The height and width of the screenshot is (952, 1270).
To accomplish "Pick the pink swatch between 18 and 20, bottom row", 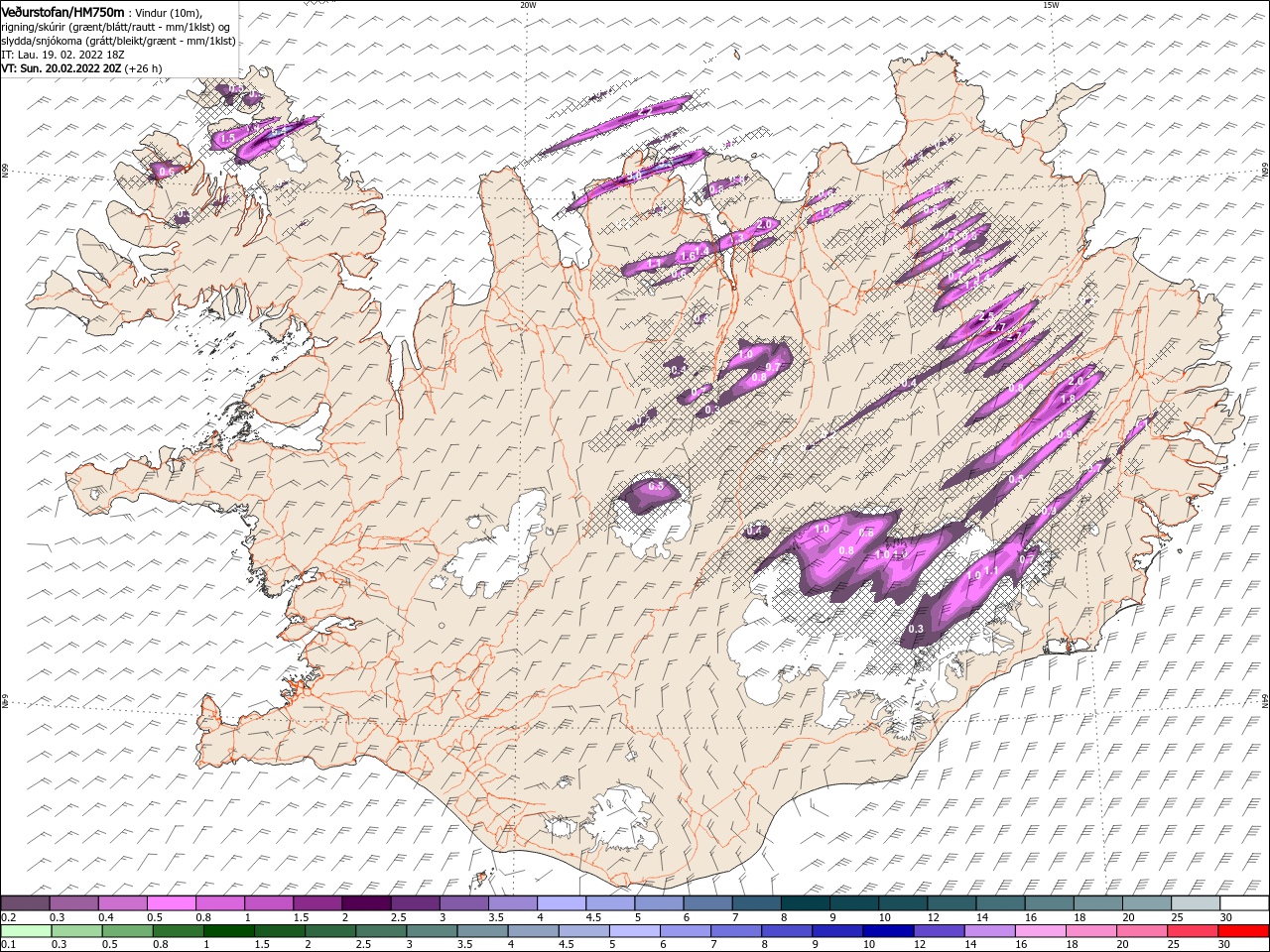I will [x=1090, y=931].
